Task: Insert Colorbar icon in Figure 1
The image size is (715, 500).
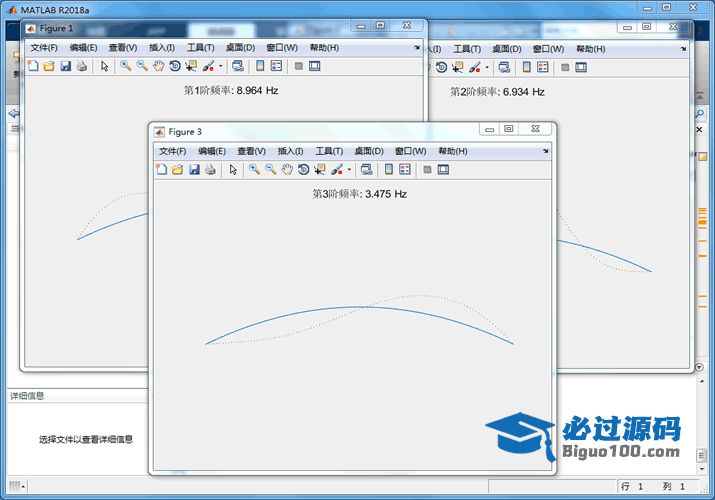Action: tap(260, 66)
